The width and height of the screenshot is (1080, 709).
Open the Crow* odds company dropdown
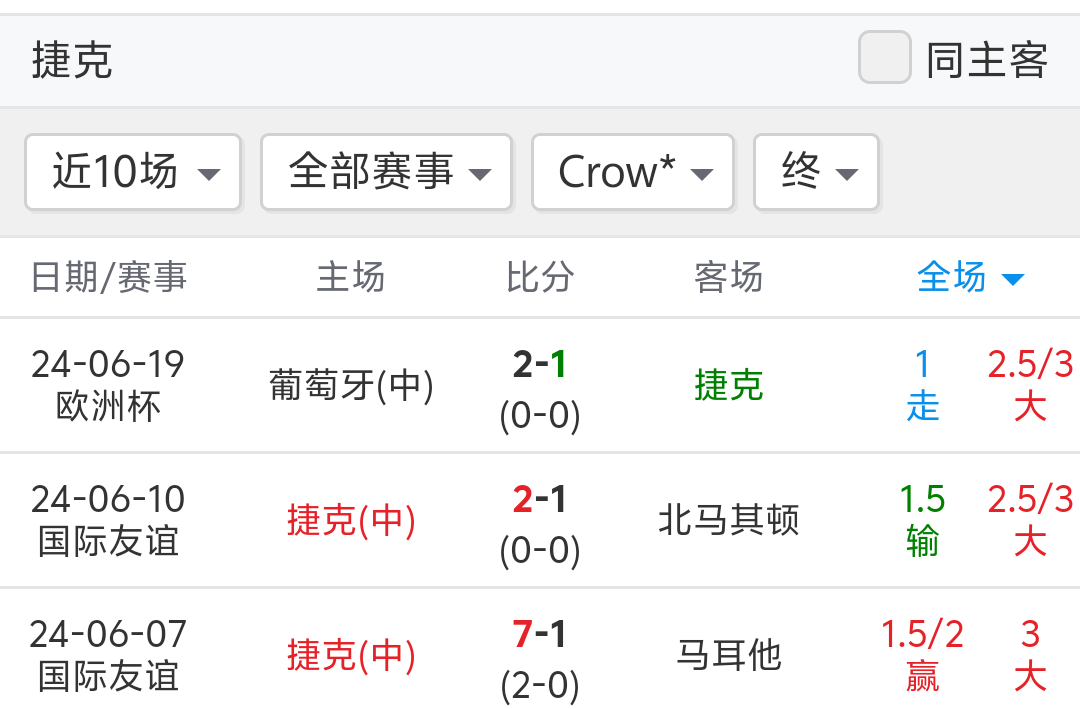(633, 172)
